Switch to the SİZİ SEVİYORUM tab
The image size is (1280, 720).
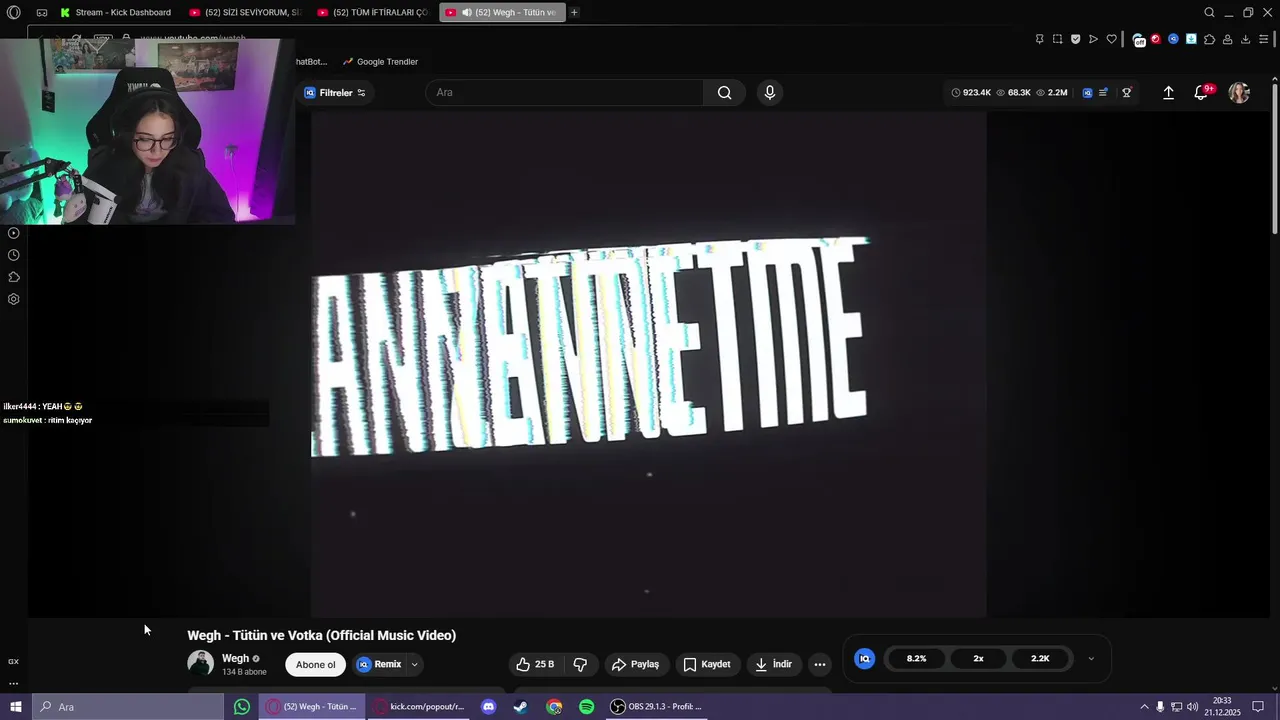click(245, 12)
